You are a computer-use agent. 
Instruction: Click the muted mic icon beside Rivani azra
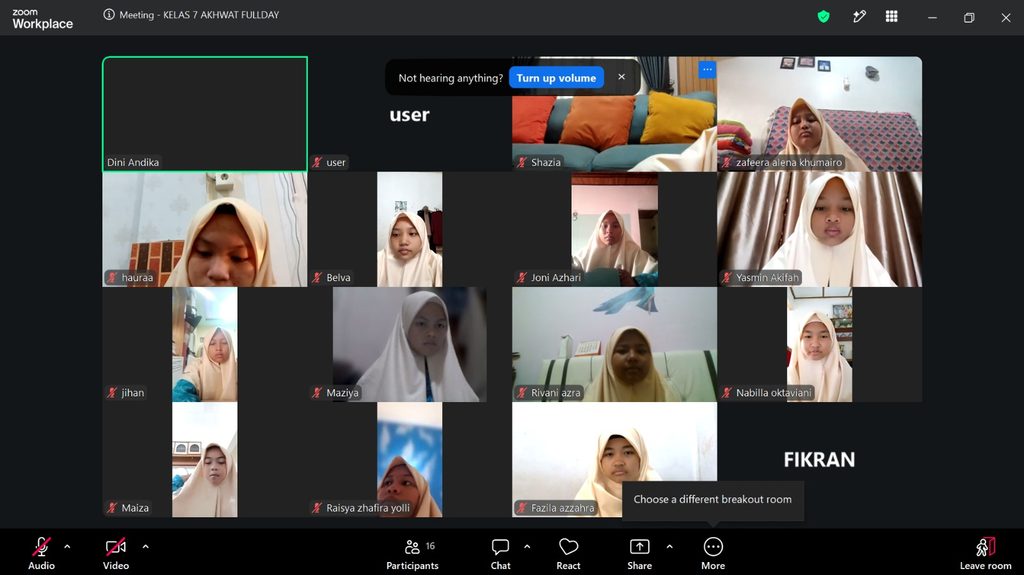(x=522, y=393)
